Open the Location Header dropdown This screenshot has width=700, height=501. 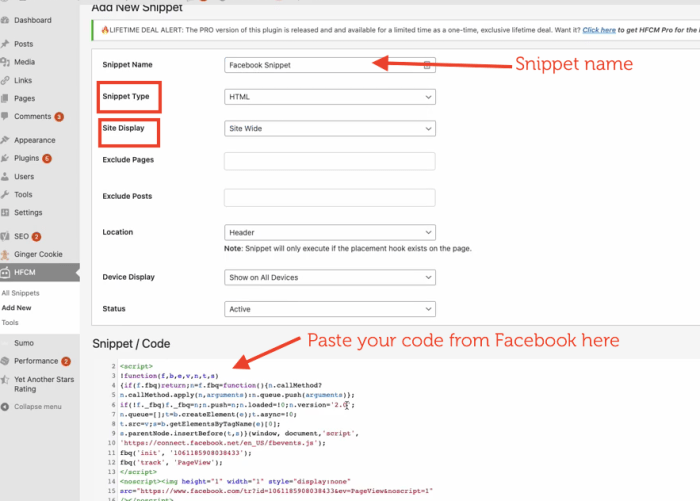pos(329,232)
